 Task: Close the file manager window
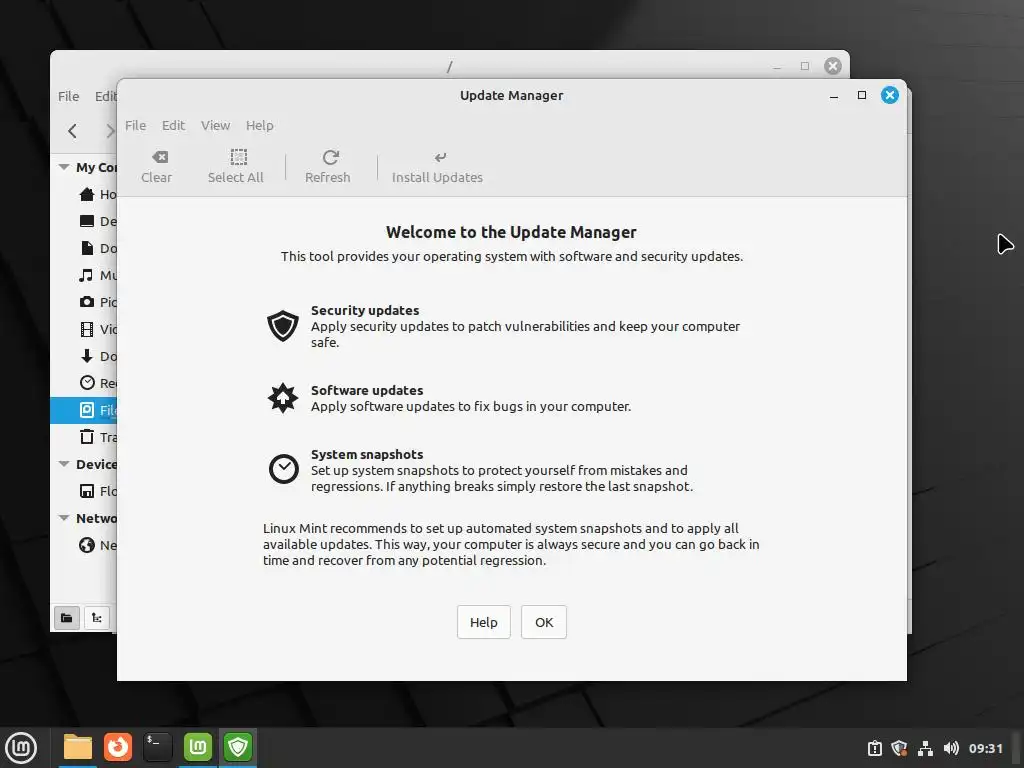click(x=833, y=66)
